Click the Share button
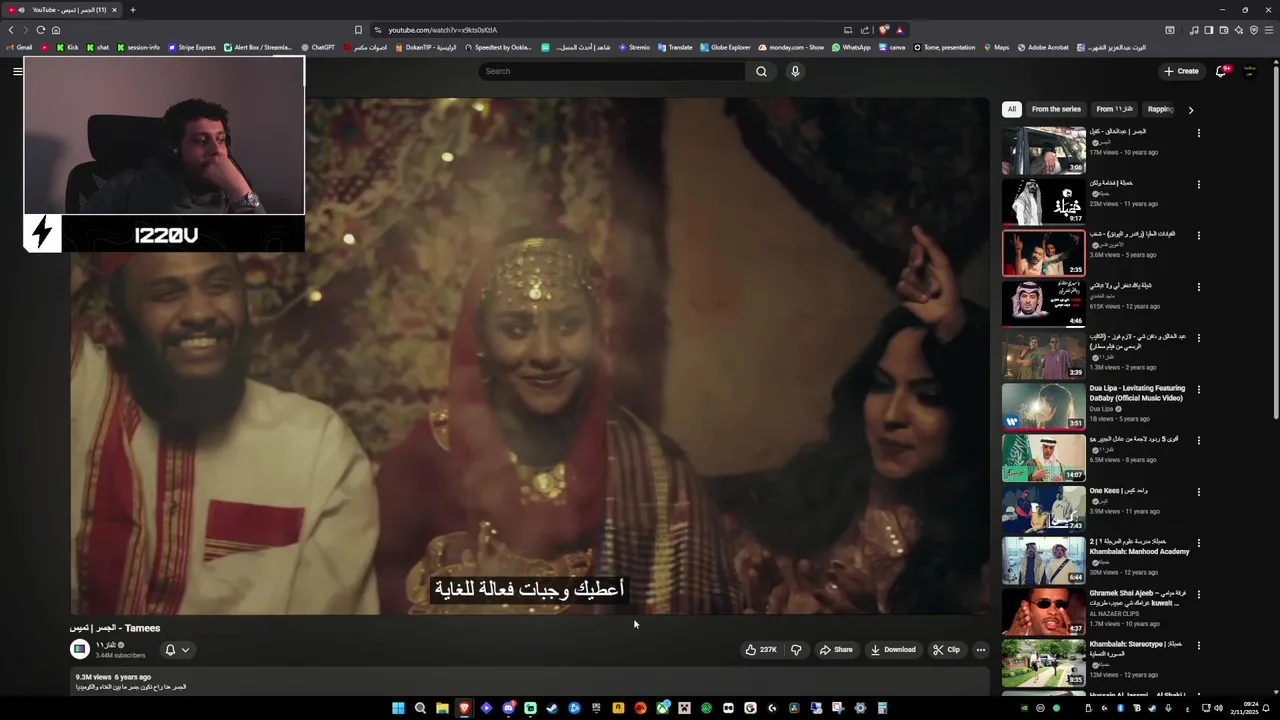Screen dimensions: 1280x720 tap(836, 650)
